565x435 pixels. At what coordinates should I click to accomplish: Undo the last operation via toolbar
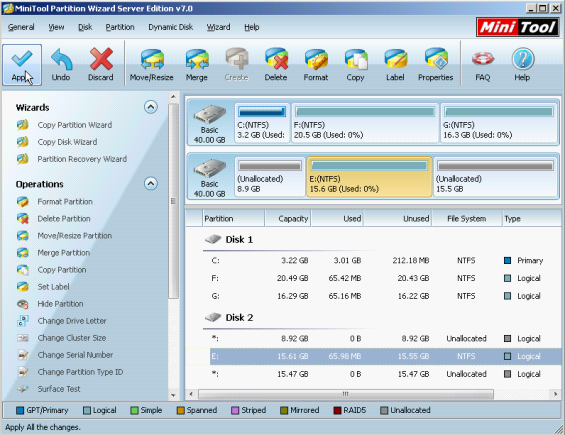pos(61,65)
